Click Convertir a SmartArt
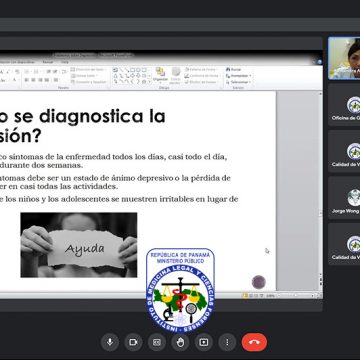This screenshot has height=360, width=360. coord(89,82)
